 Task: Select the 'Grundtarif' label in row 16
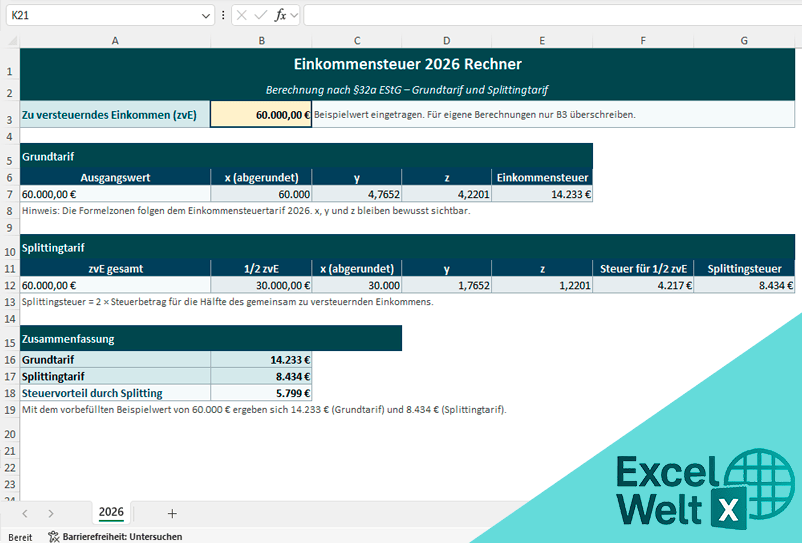click(115, 359)
